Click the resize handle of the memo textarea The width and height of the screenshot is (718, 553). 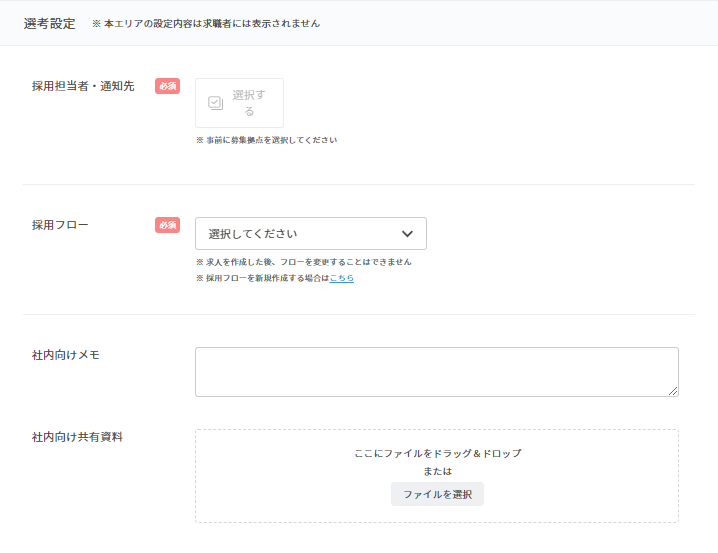pyautogui.click(x=673, y=391)
